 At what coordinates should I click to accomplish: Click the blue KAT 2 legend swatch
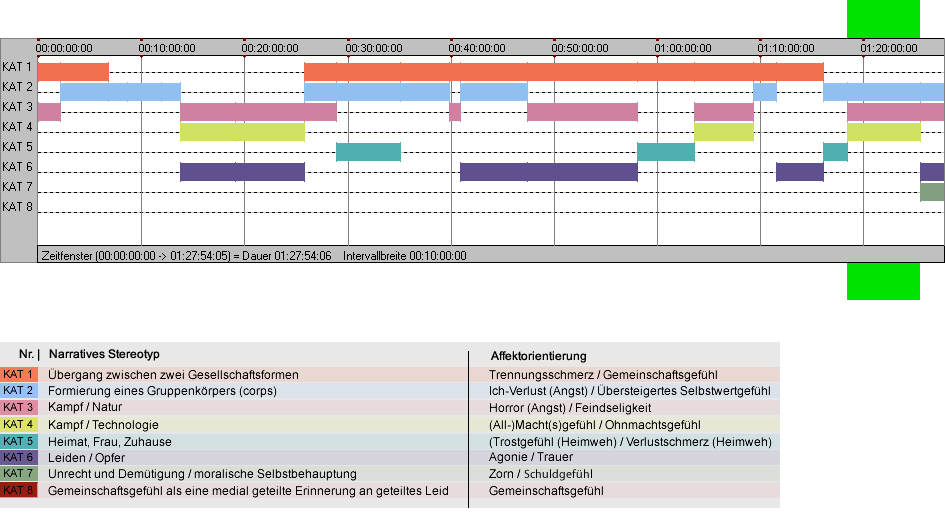tap(19, 391)
